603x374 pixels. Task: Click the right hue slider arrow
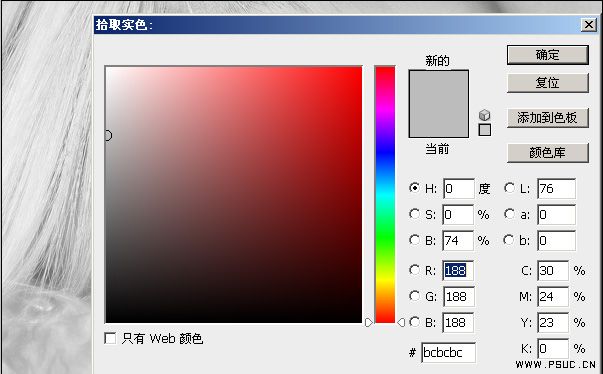(401, 322)
